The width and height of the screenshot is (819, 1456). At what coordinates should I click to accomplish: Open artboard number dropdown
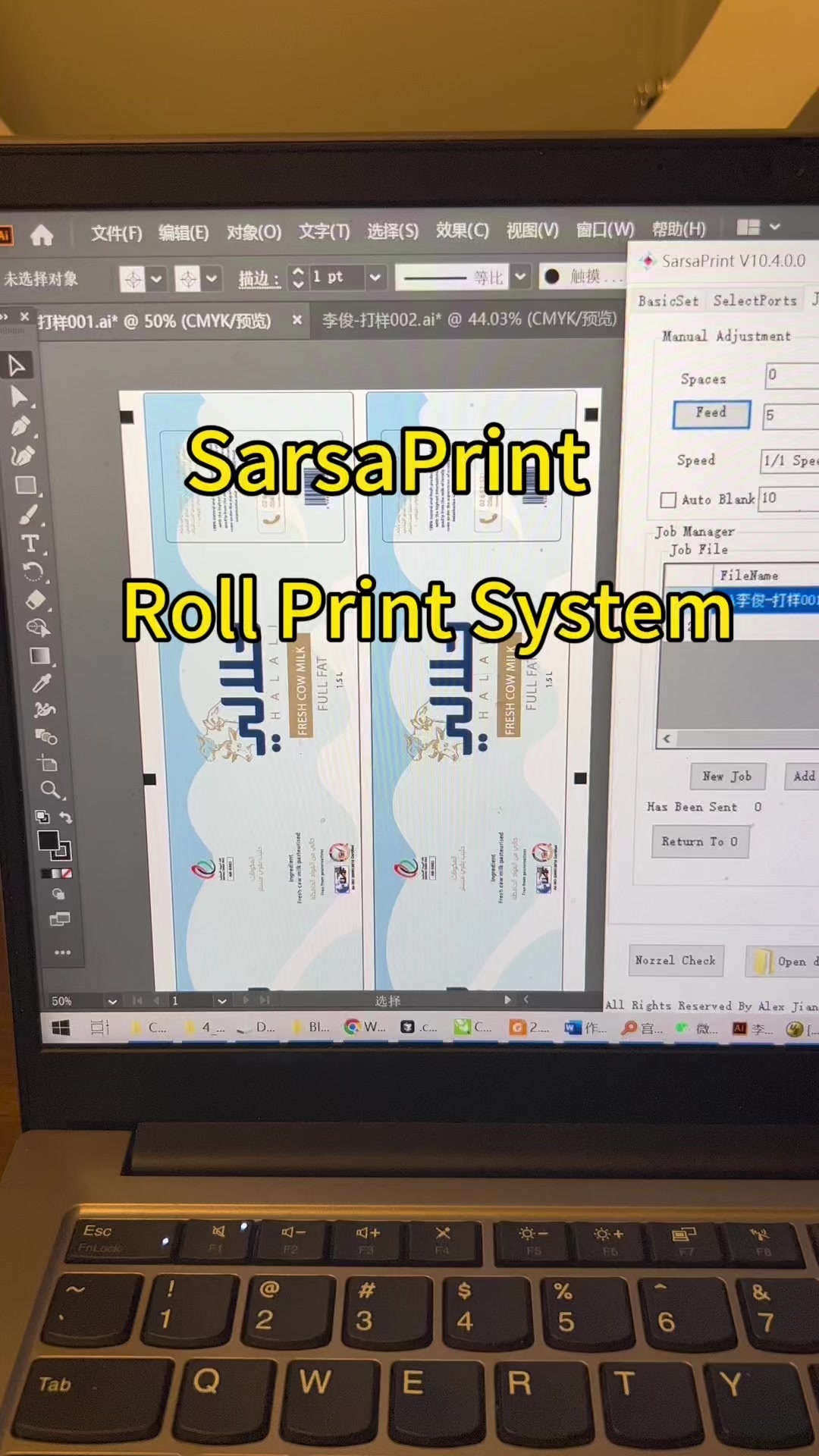[221, 1001]
